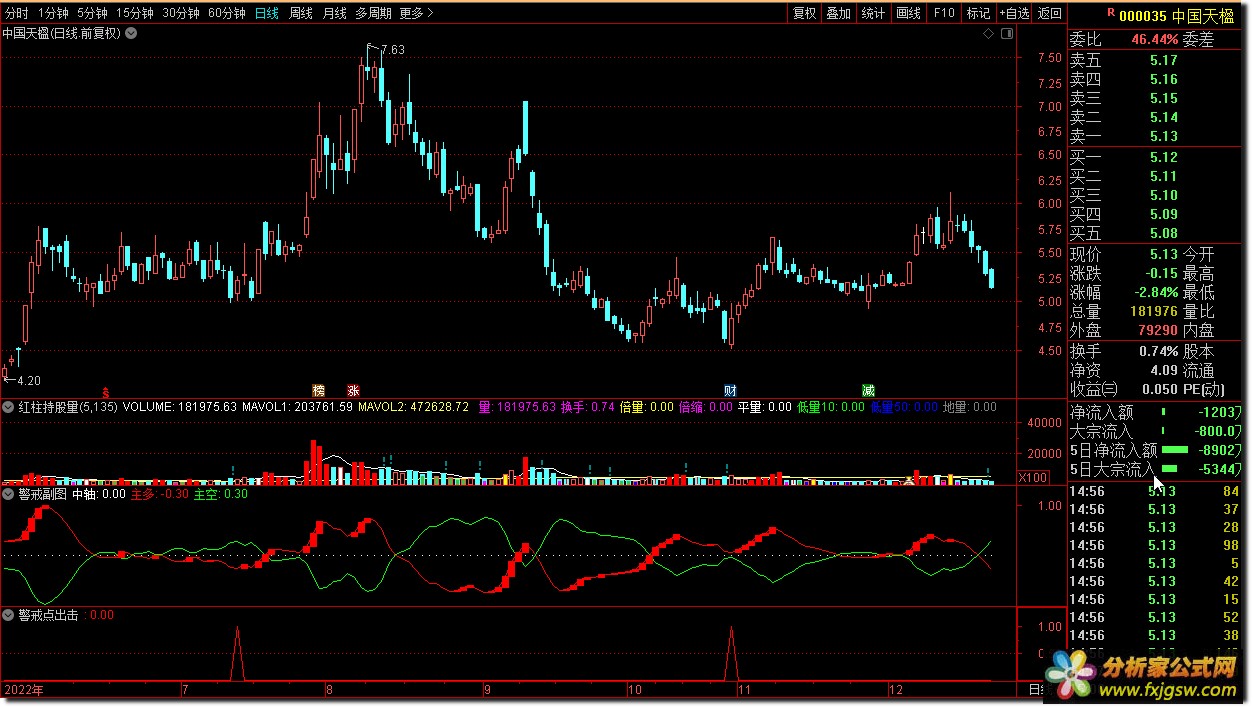Viewport: 1253px width, 707px height.
Task: Switch to 月线 monthly chart
Action: 334,13
